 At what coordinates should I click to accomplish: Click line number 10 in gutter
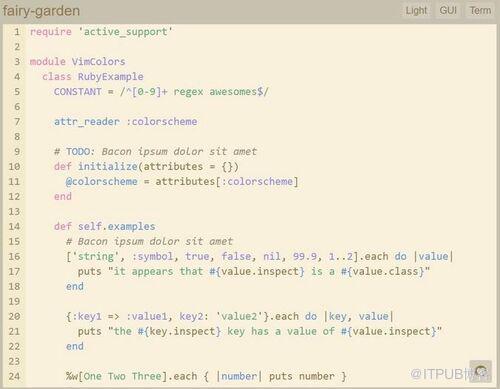tap(14, 167)
